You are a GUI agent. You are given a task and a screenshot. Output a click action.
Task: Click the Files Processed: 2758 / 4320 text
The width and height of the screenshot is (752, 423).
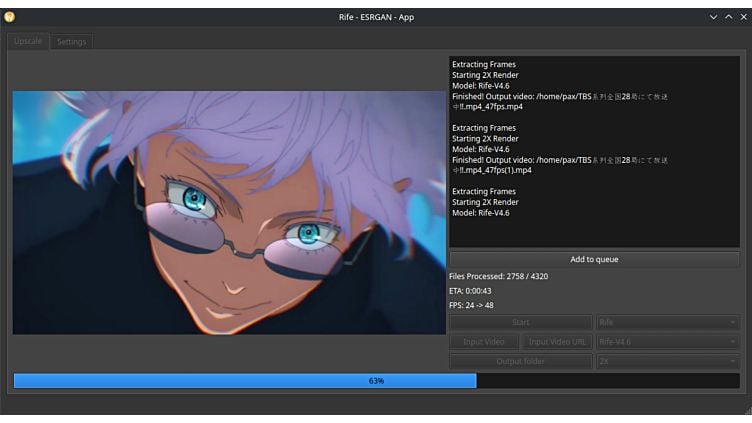tap(498, 276)
